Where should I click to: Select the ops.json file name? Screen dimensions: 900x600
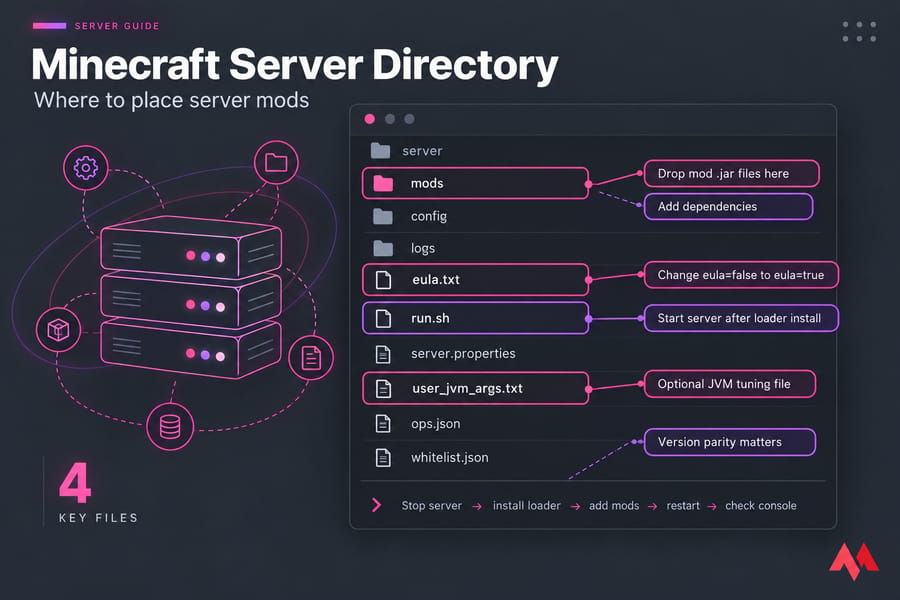tap(436, 424)
